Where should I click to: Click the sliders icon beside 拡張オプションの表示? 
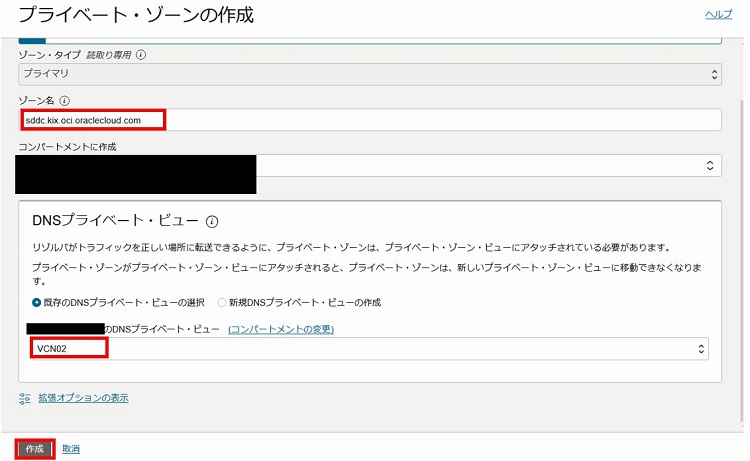[x=25, y=399]
